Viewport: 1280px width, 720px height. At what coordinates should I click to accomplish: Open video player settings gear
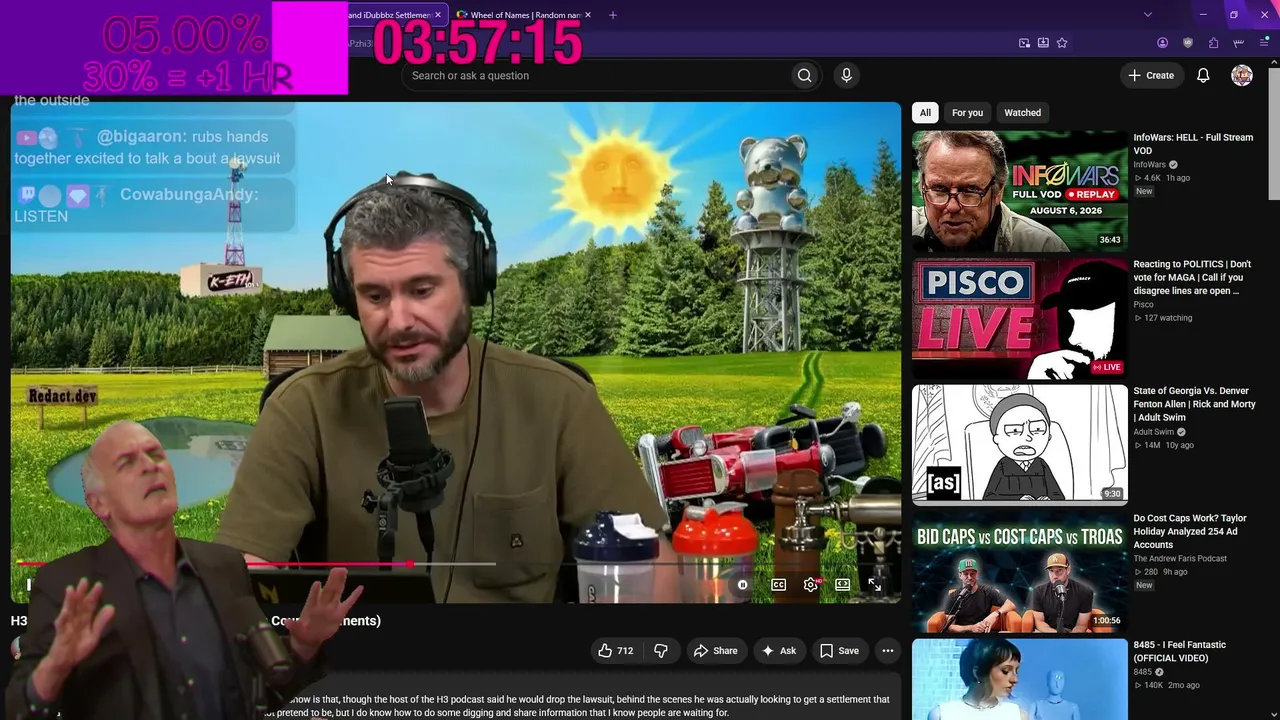click(811, 585)
